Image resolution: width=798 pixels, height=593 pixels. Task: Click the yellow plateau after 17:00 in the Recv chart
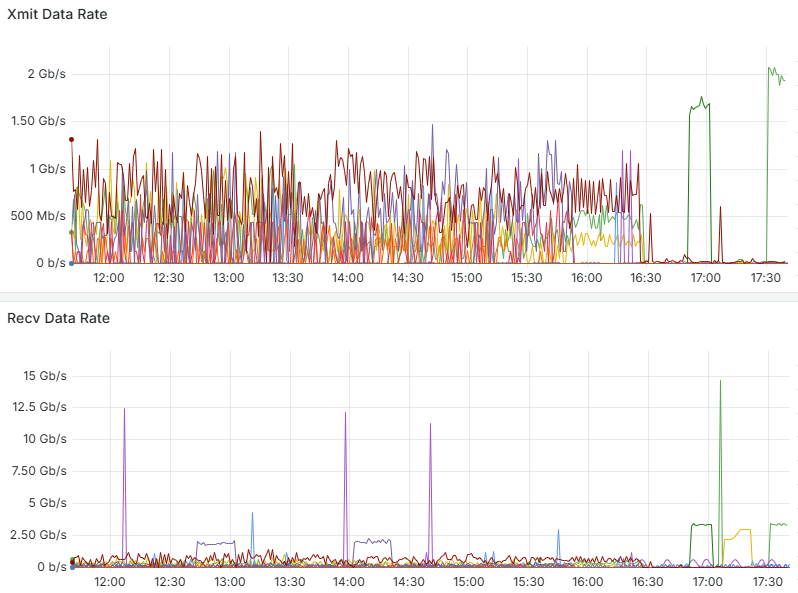pos(744,530)
